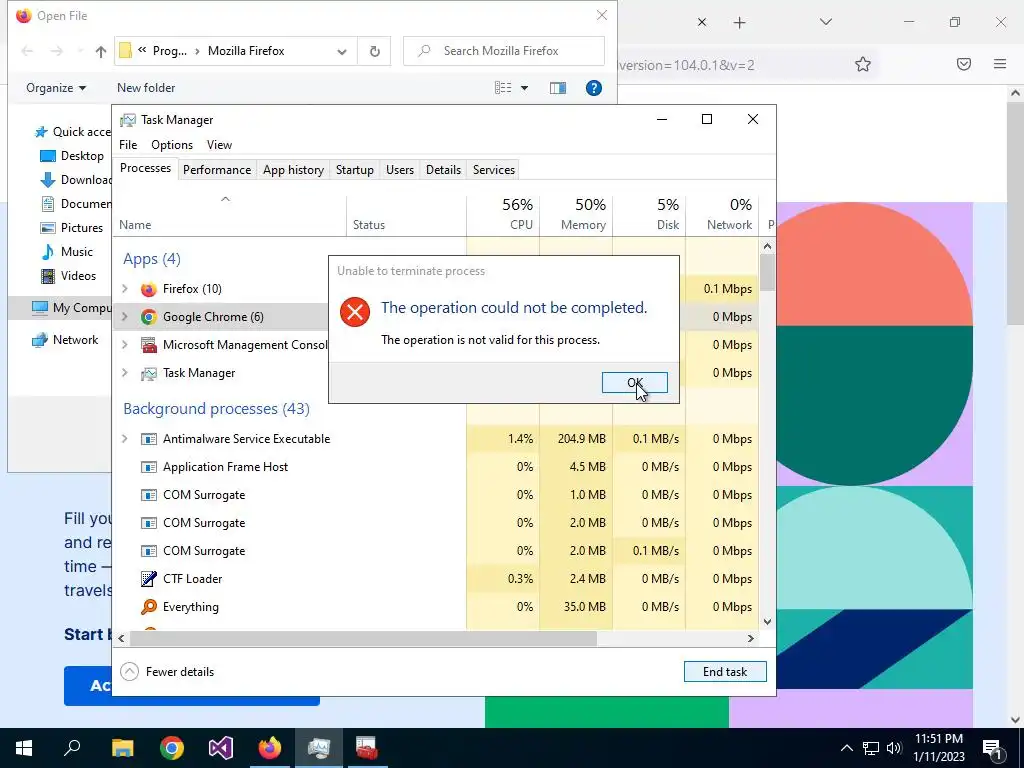Viewport: 1024px width, 768px height.
Task: Open Task Manager File menu
Action: pyautogui.click(x=128, y=145)
